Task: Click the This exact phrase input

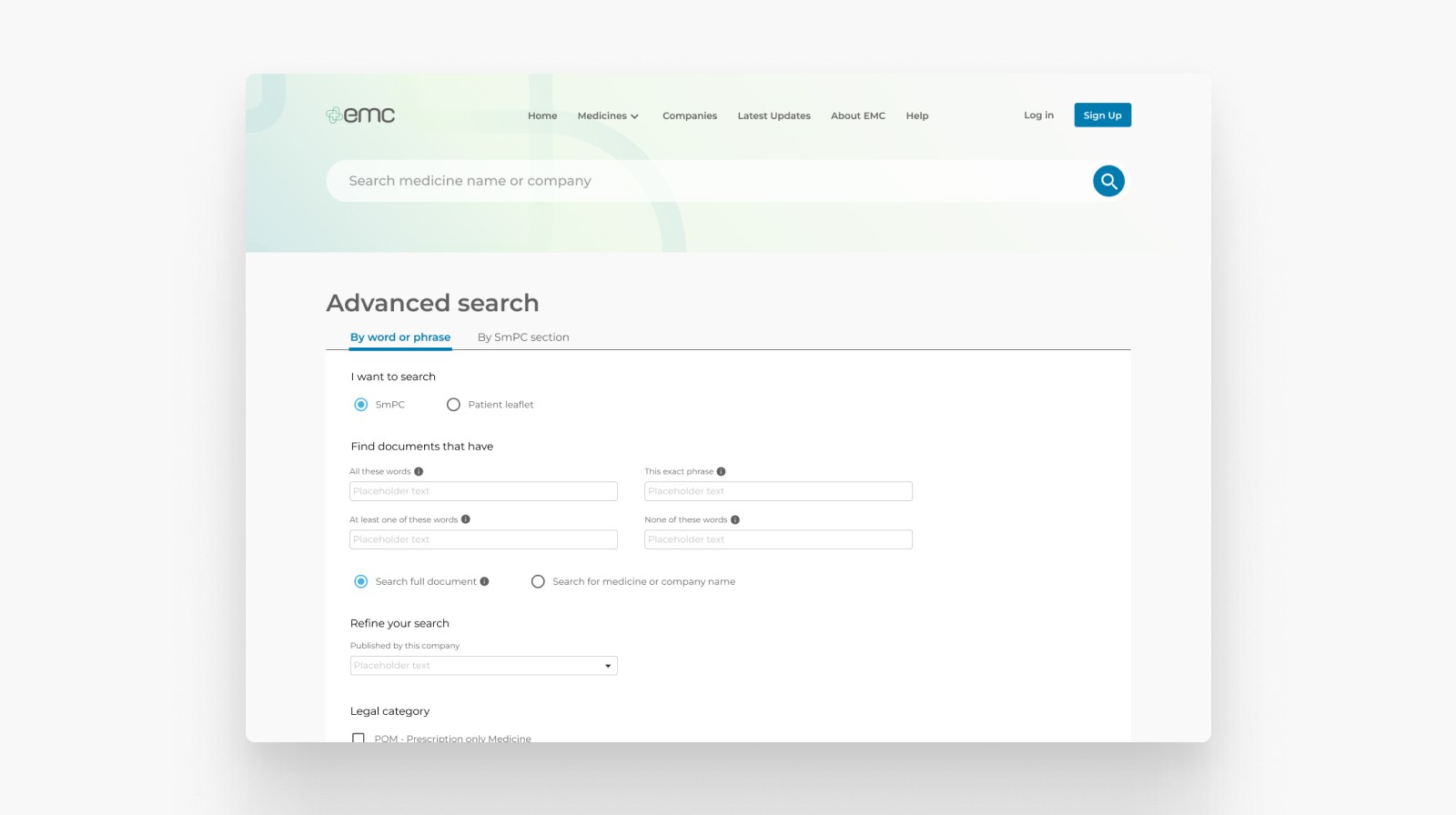Action: (778, 491)
